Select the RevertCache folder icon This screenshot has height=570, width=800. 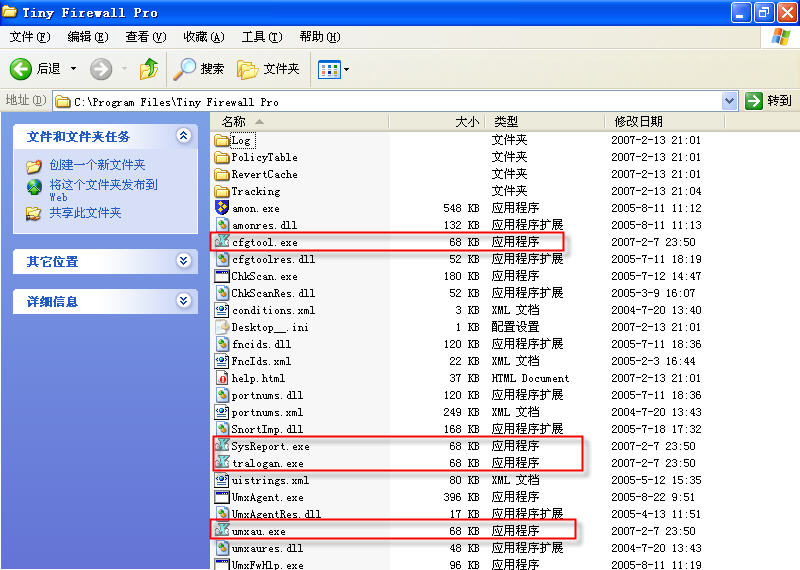[x=221, y=175]
